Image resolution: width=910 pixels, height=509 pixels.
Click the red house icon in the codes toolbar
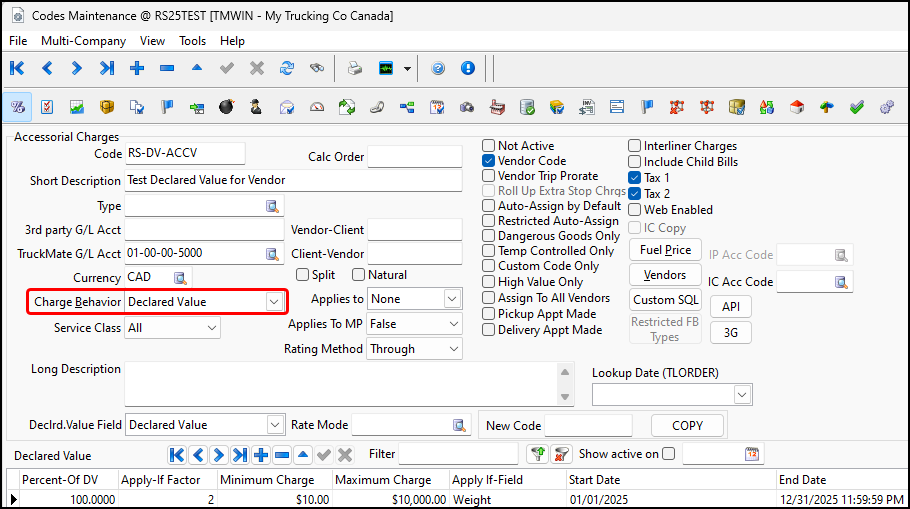(x=796, y=107)
